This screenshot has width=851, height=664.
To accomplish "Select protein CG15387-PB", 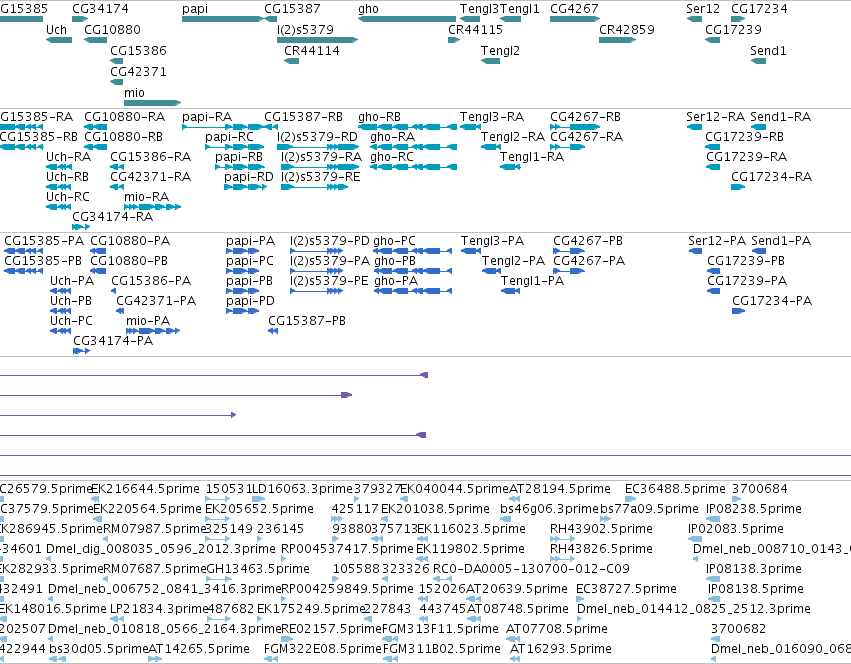I will (x=307, y=321).
